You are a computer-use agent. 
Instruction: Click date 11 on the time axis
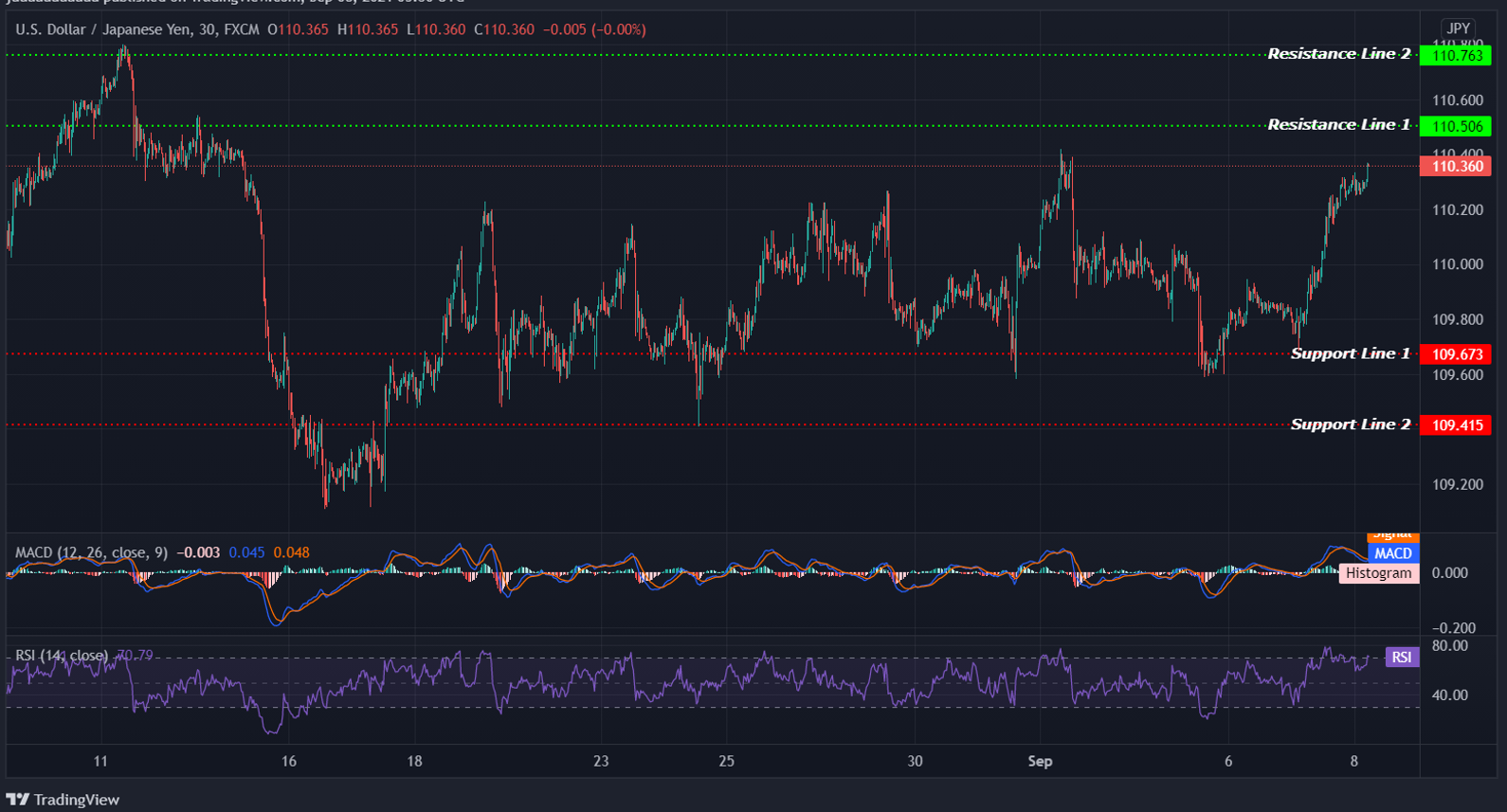pos(100,761)
